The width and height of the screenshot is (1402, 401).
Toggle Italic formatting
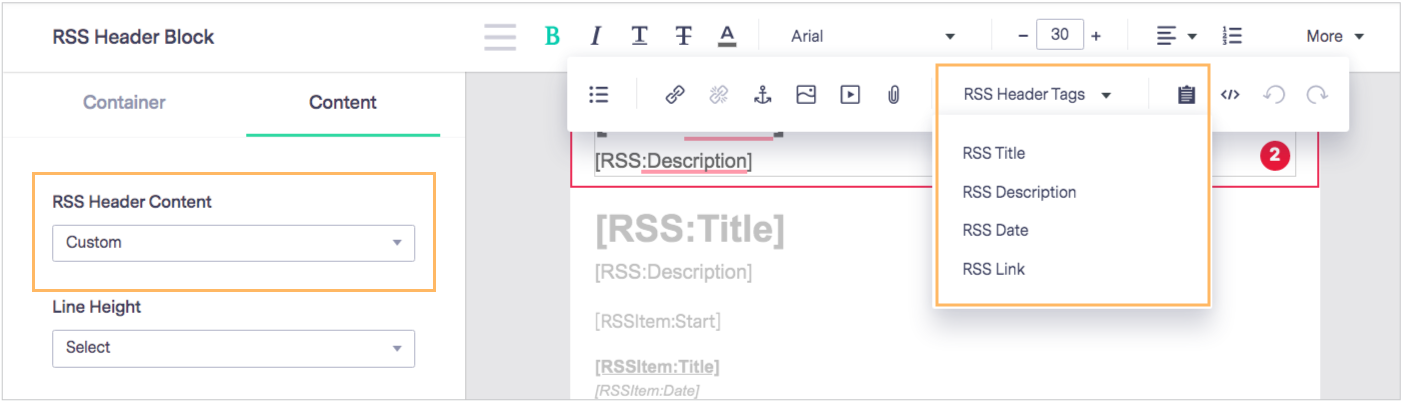click(x=595, y=36)
